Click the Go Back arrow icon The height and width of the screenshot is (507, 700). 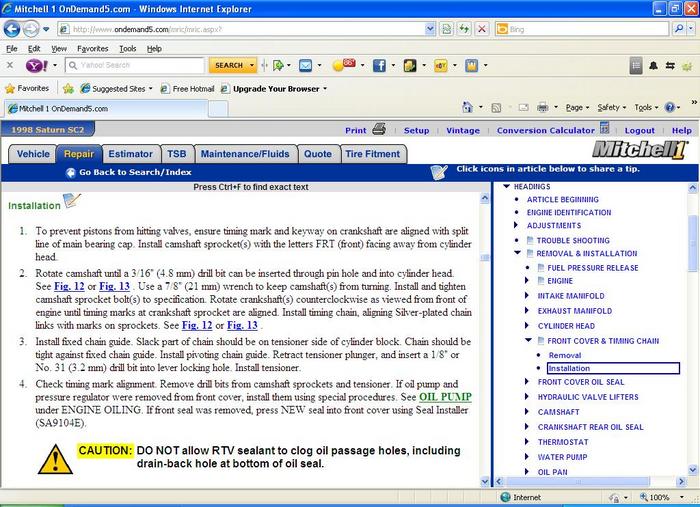(70, 173)
